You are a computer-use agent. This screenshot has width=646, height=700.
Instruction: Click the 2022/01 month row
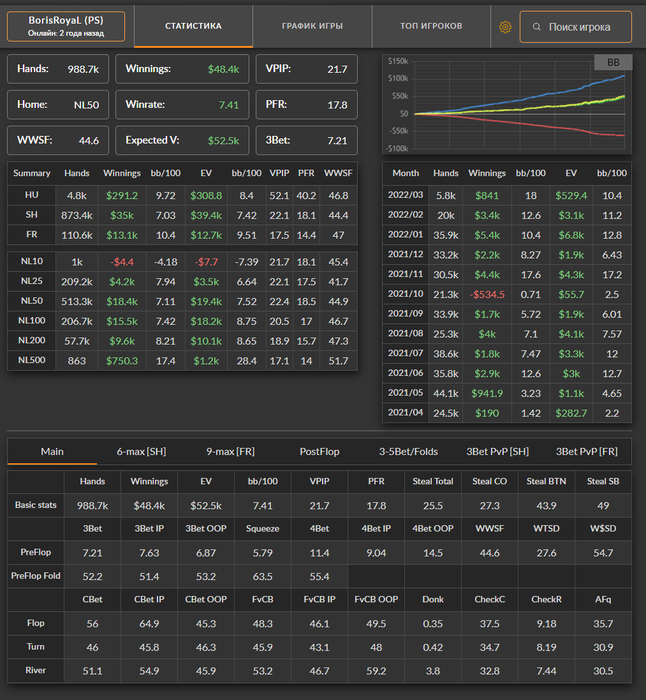point(507,235)
